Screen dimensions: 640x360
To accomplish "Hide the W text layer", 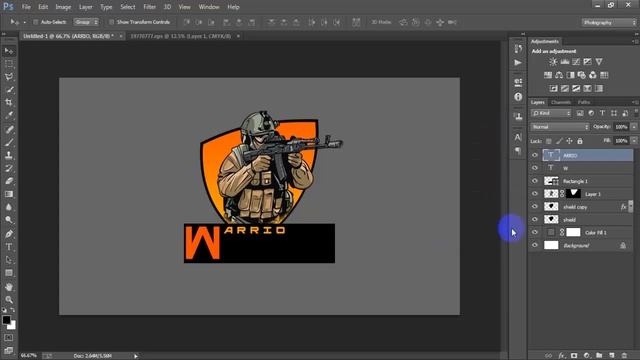I will tap(535, 168).
